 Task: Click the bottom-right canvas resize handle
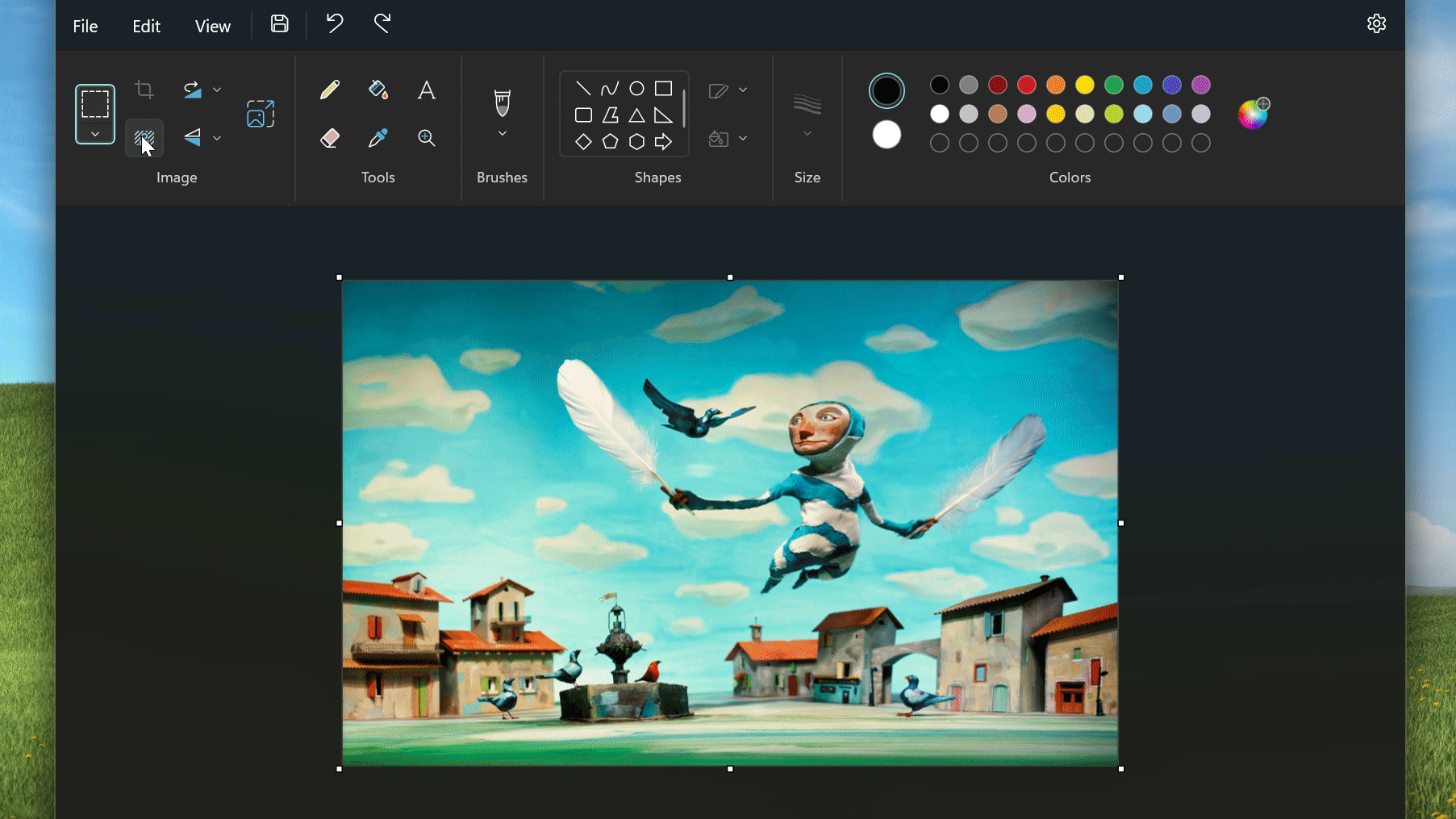pyautogui.click(x=1121, y=769)
